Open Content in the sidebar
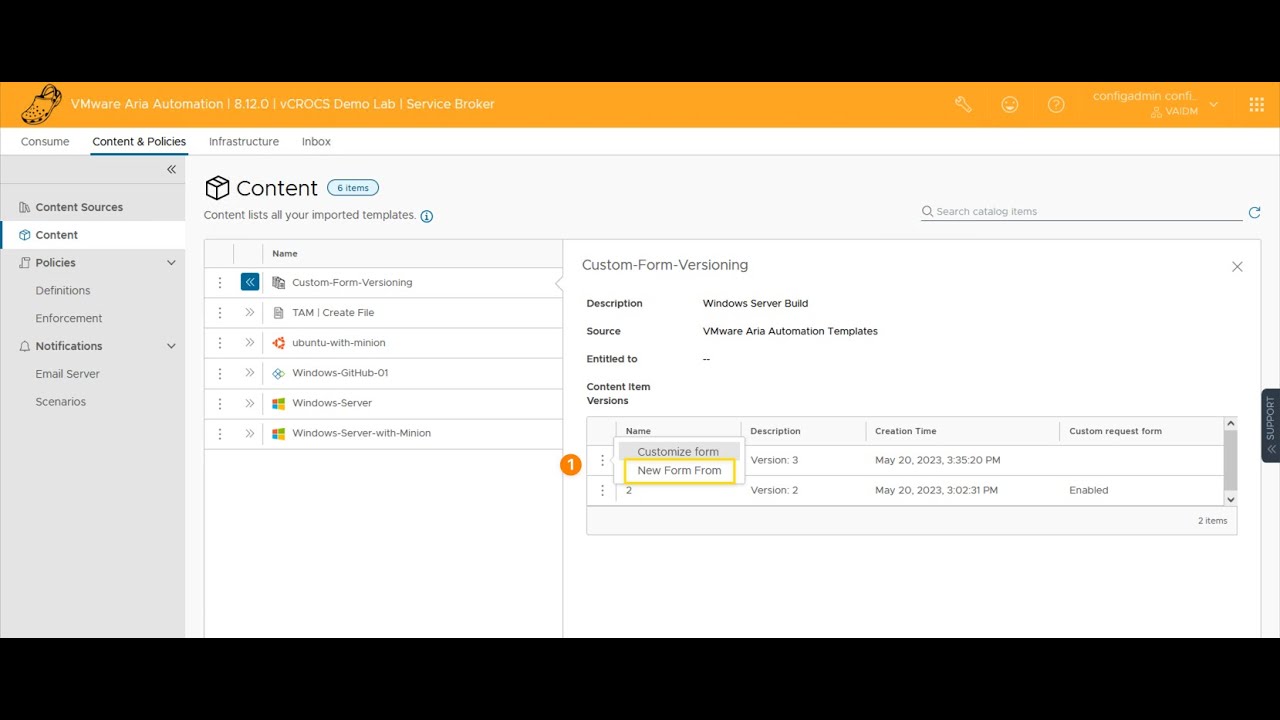The image size is (1280, 720). pyautogui.click(x=92, y=235)
